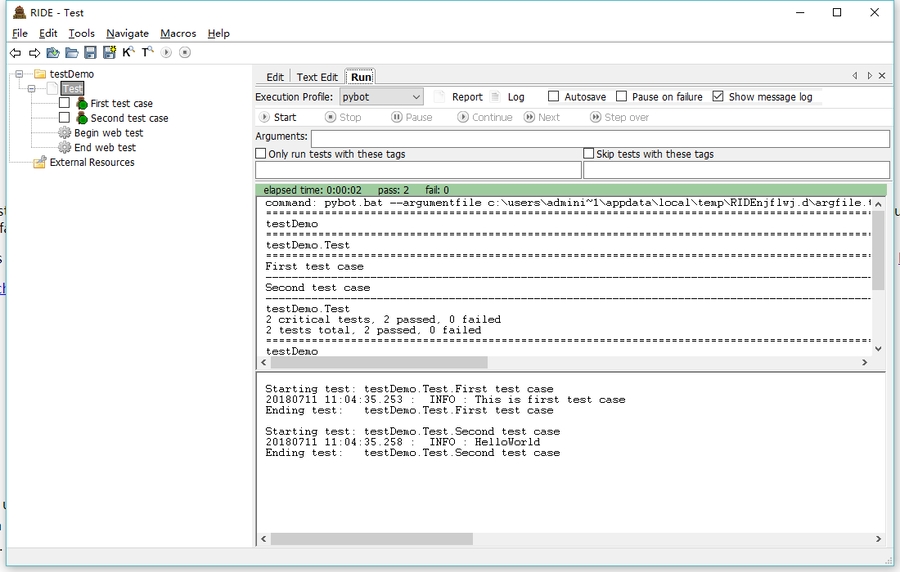Open the Search Tests (T) tool
This screenshot has height=572, width=900.
(x=147, y=52)
